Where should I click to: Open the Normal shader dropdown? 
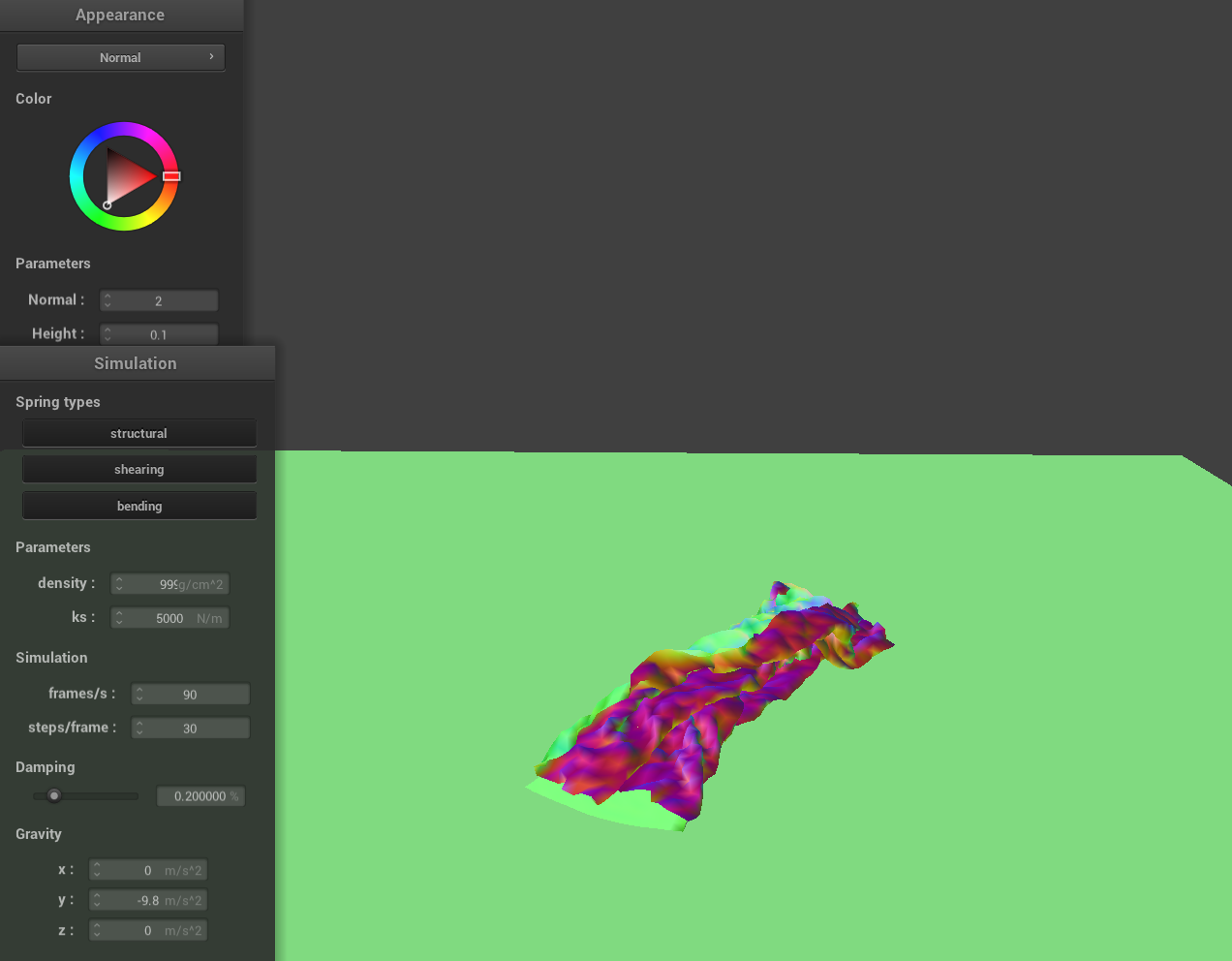[120, 57]
